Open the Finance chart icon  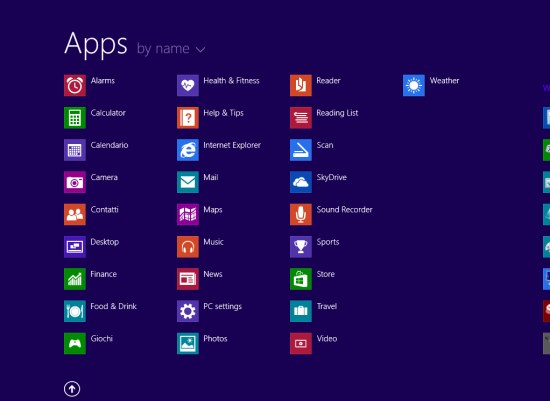pos(75,279)
